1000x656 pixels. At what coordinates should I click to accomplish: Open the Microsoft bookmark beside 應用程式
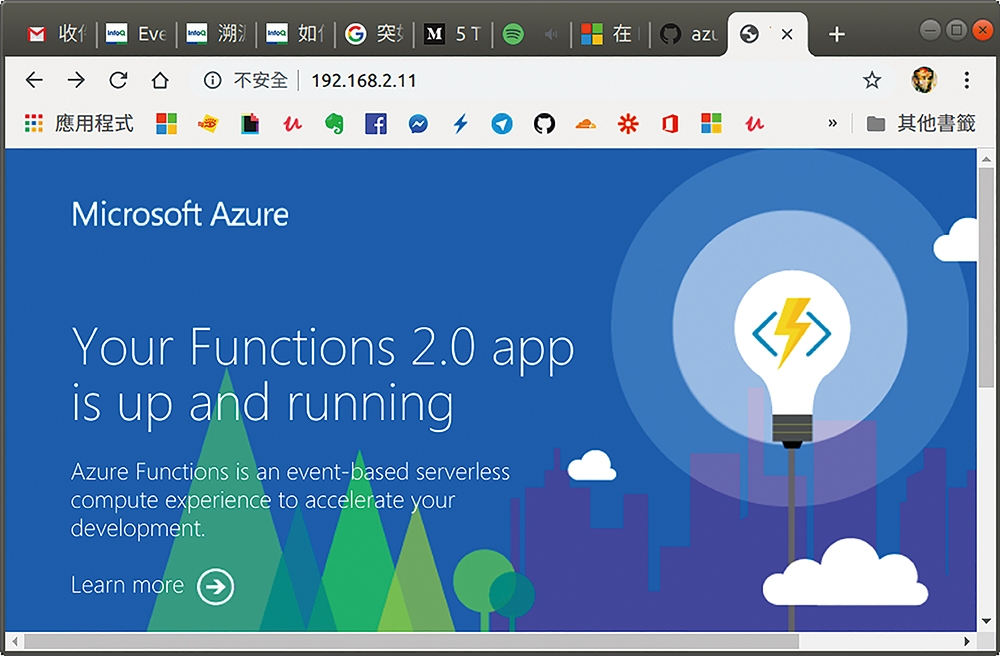click(x=166, y=123)
